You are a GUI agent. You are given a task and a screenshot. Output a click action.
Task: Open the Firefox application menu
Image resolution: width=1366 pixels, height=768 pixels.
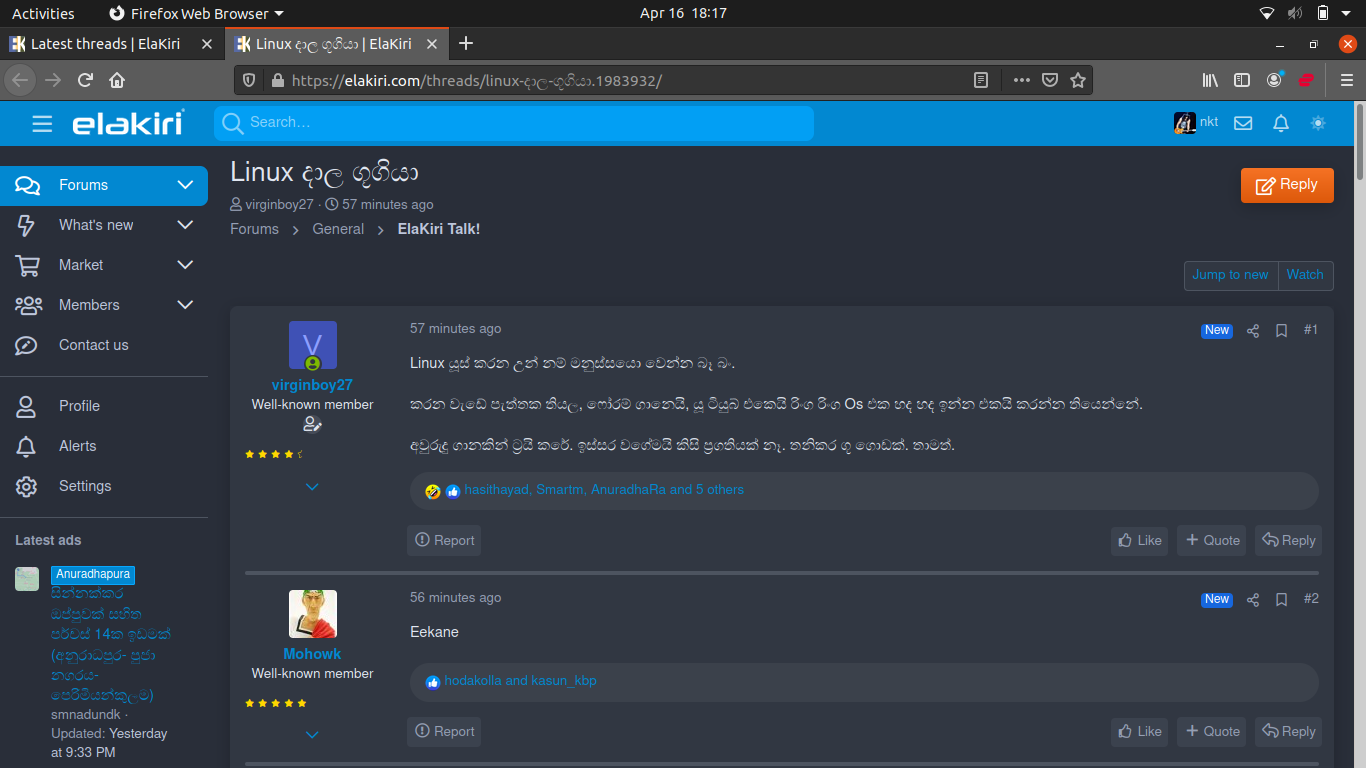[x=1346, y=80]
